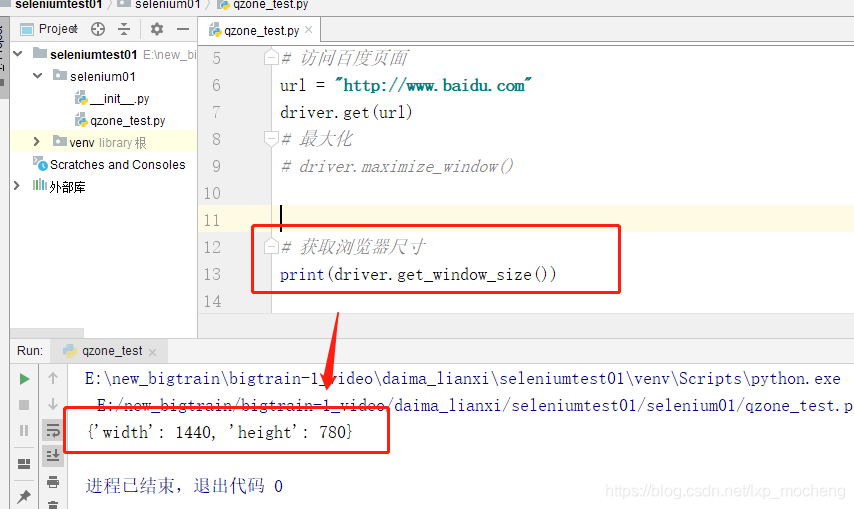This screenshot has width=854, height=509.
Task: Click seleniumtest01 breadcrumb in navigation bar
Action: point(58,4)
